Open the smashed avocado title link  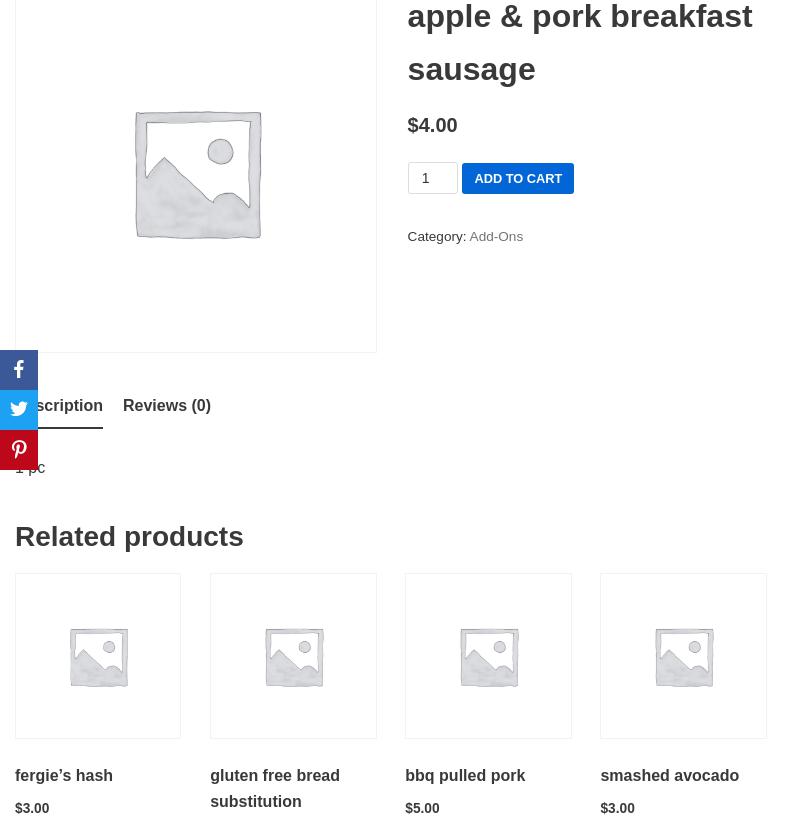669,776
